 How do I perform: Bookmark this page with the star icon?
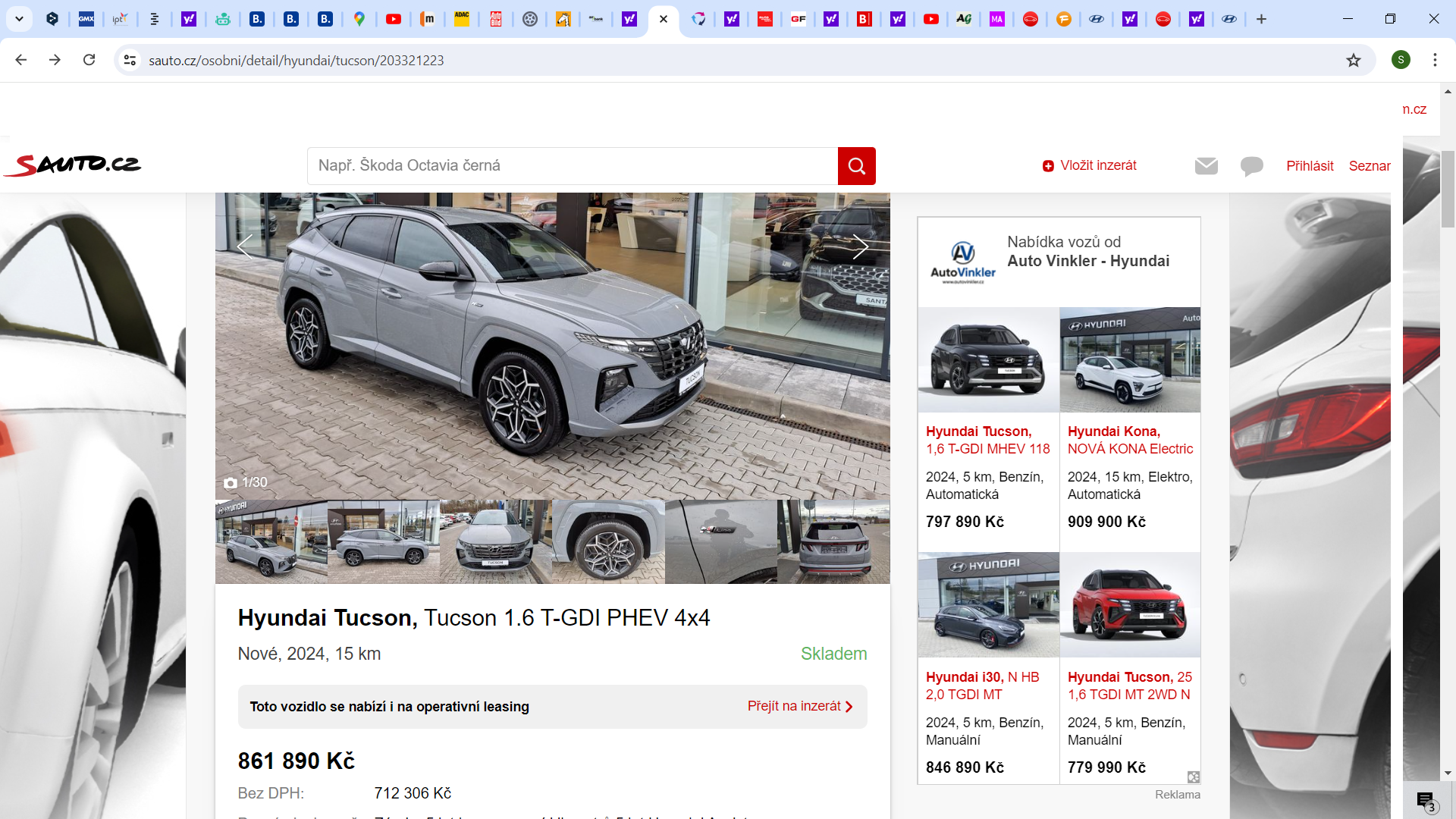1354,60
